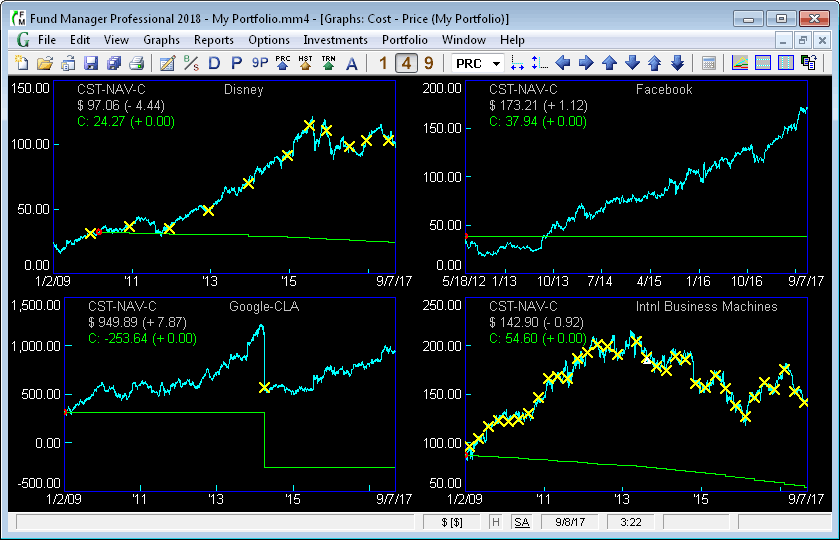
Task: Click the colored line chart toolbar icon
Action: point(740,63)
